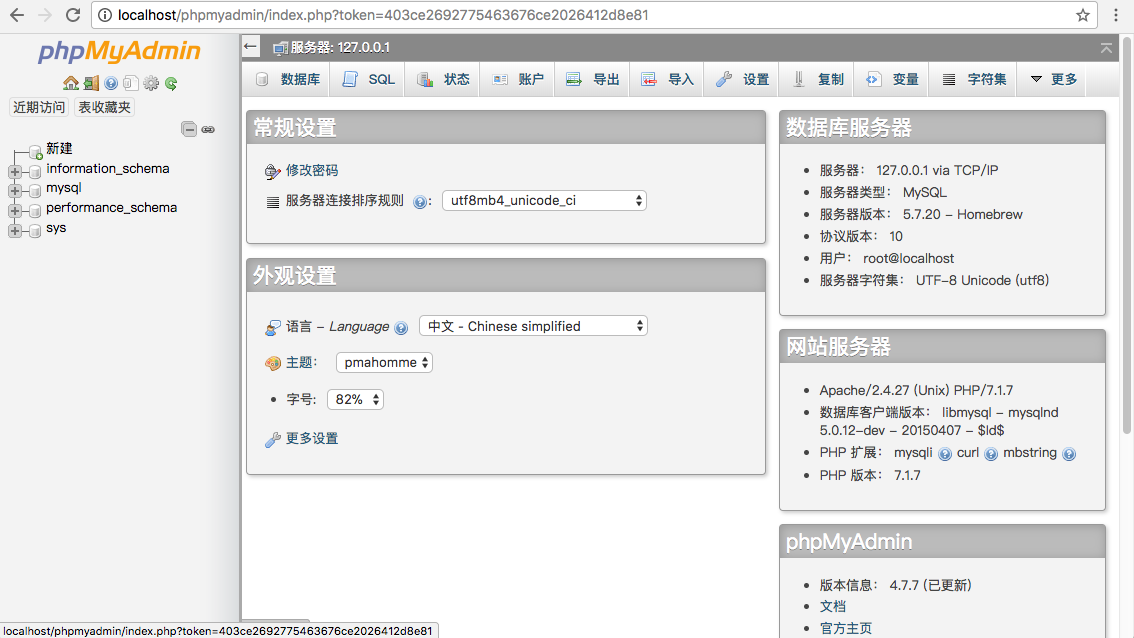This screenshot has width=1134, height=638.
Task: Click the phpMyAdmin logo
Action: pyautogui.click(x=119, y=51)
